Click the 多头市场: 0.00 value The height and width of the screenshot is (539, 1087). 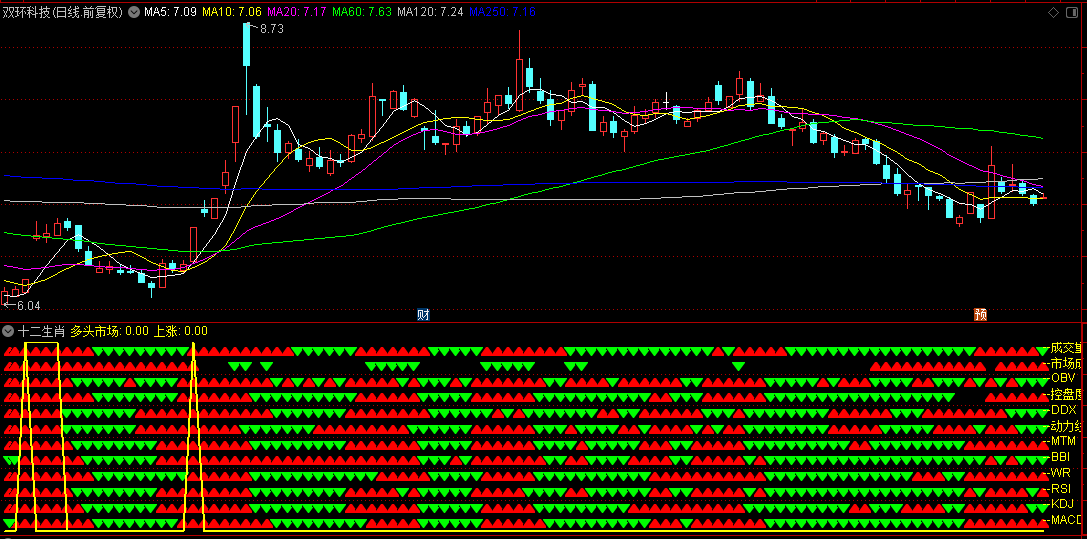point(110,331)
